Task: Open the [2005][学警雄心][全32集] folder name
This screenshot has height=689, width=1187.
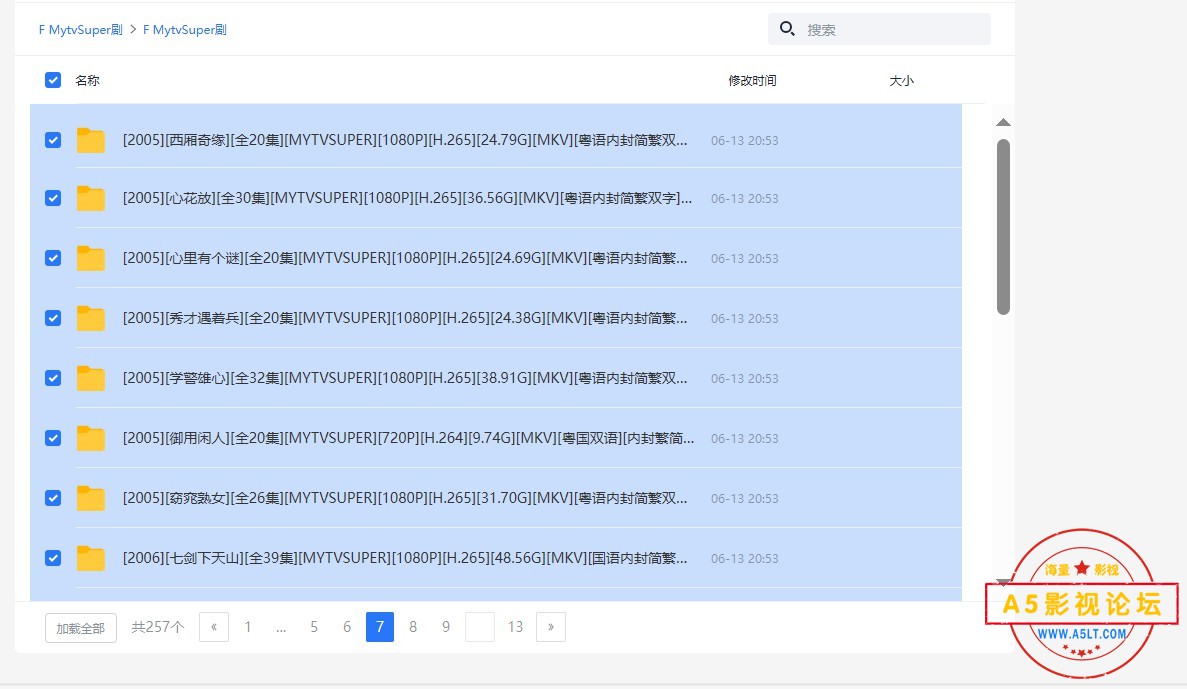Action: [405, 378]
